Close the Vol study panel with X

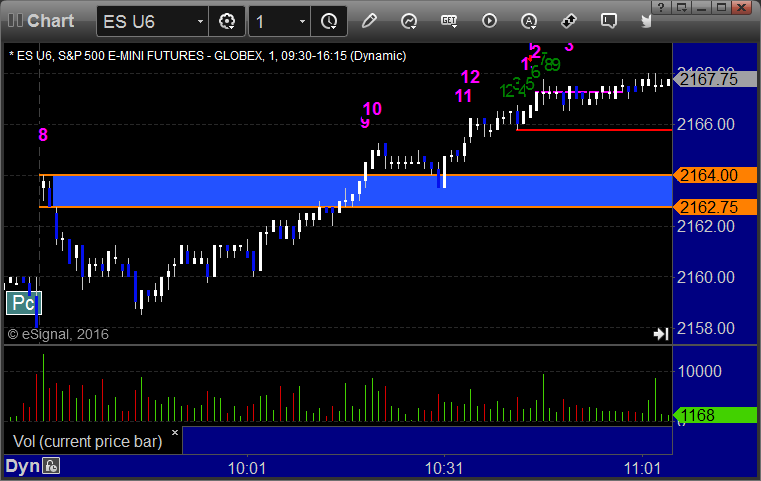(175, 432)
